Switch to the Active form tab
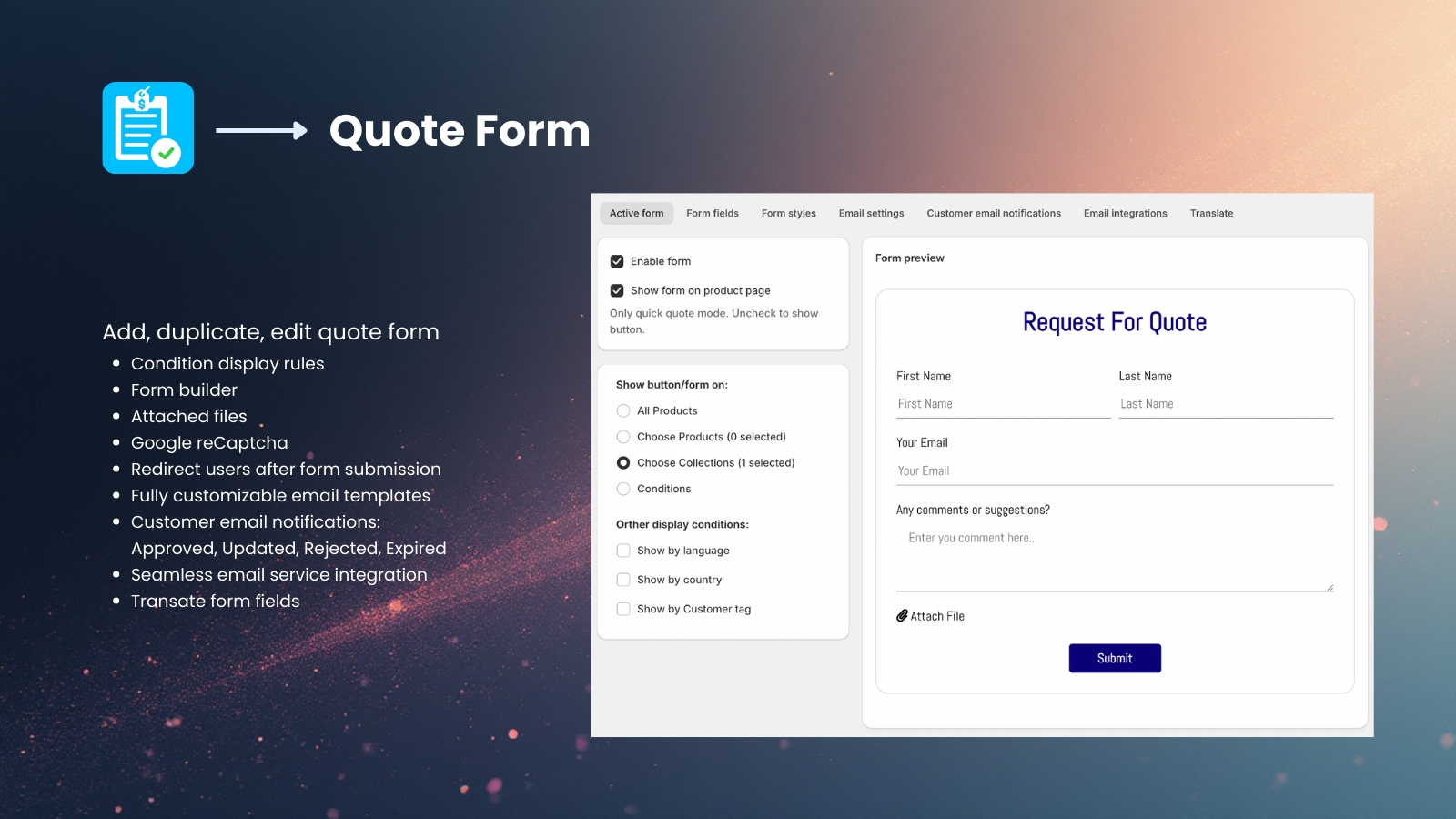 pyautogui.click(x=637, y=213)
